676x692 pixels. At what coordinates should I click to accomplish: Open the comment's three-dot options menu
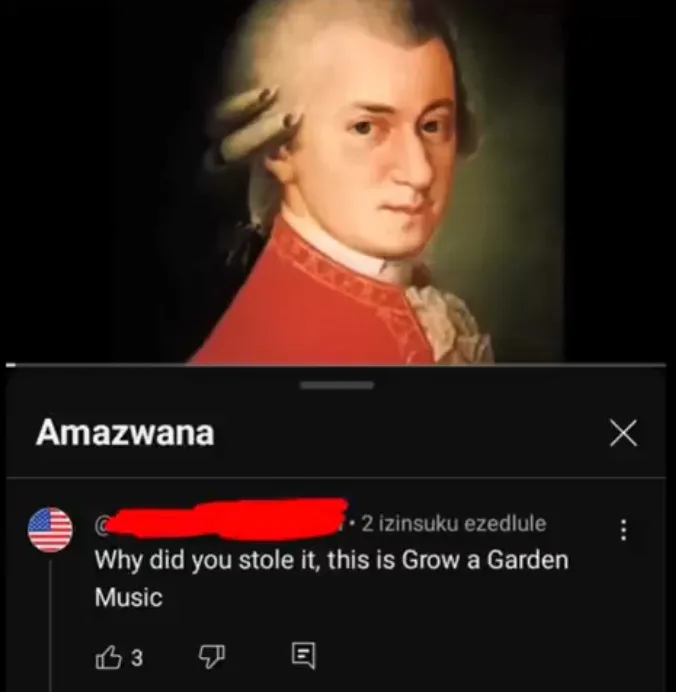pos(623,530)
